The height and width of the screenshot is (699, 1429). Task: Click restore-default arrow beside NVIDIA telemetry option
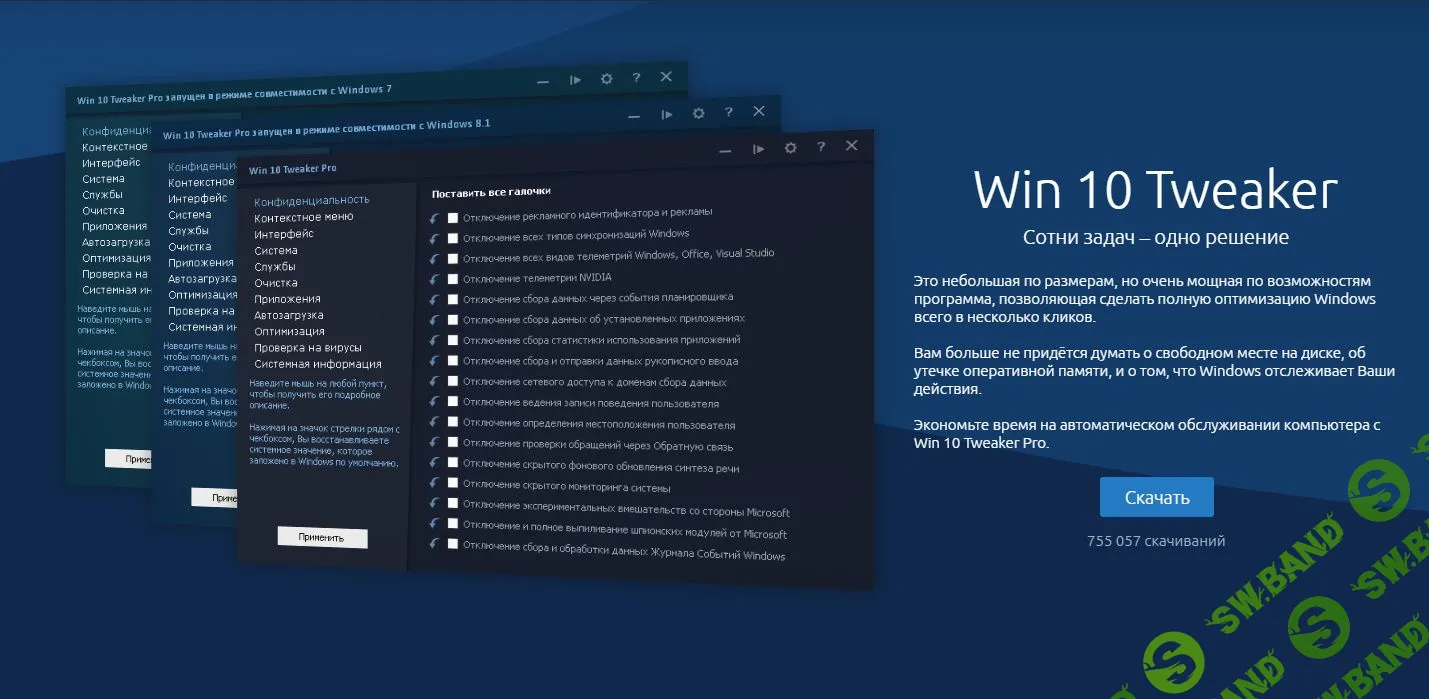click(x=434, y=276)
